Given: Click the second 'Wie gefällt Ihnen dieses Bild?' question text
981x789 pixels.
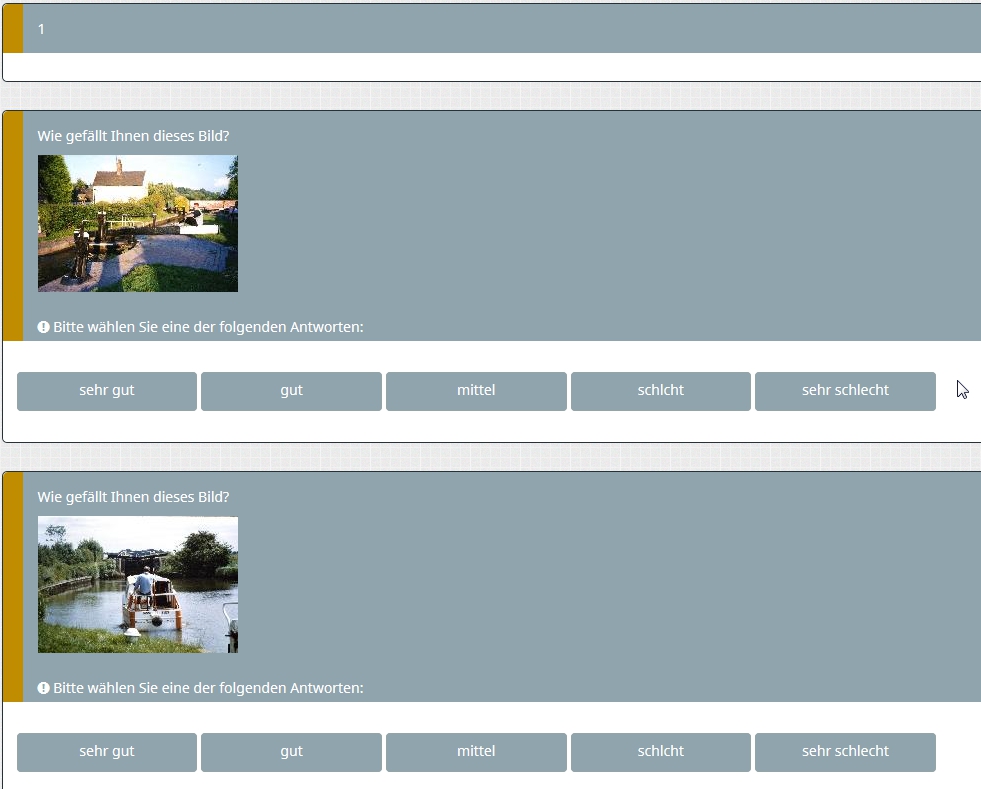Looking at the screenshot, I should [133, 497].
